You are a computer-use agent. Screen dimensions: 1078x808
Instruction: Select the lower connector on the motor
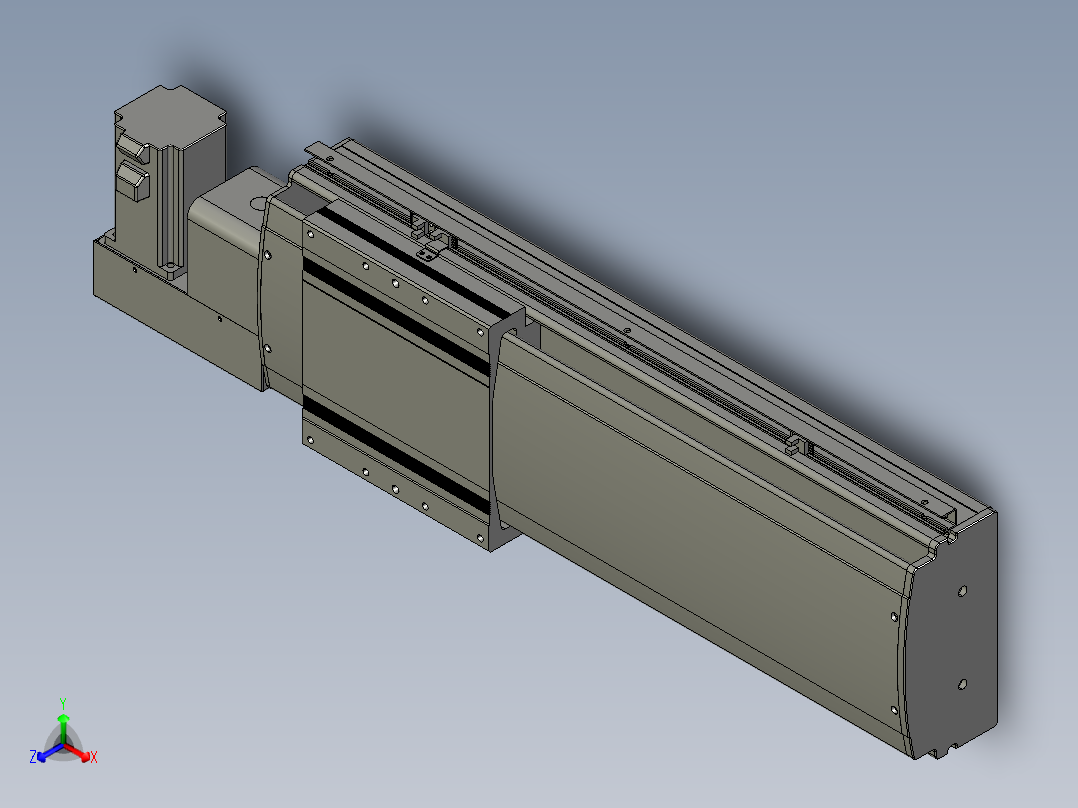tap(133, 182)
